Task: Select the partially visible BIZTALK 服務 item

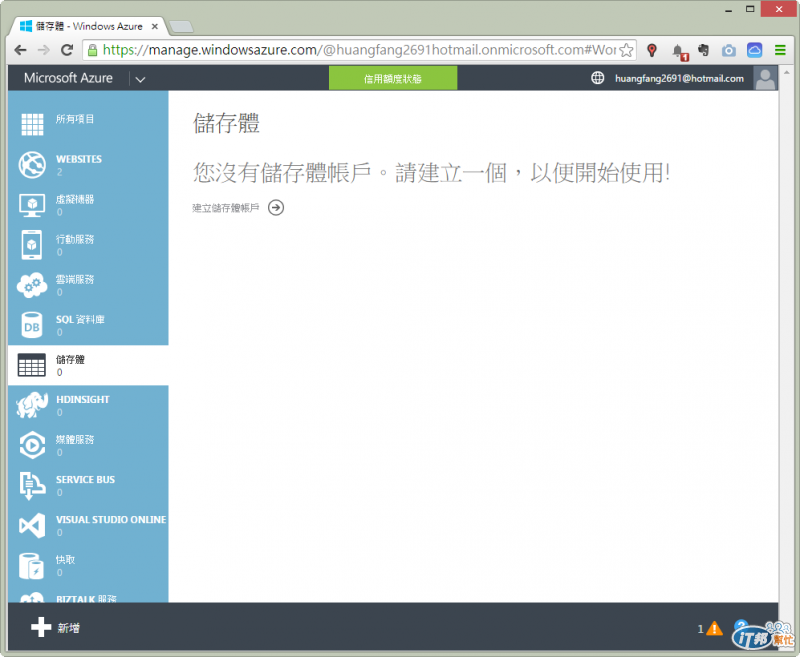Action: (x=86, y=599)
